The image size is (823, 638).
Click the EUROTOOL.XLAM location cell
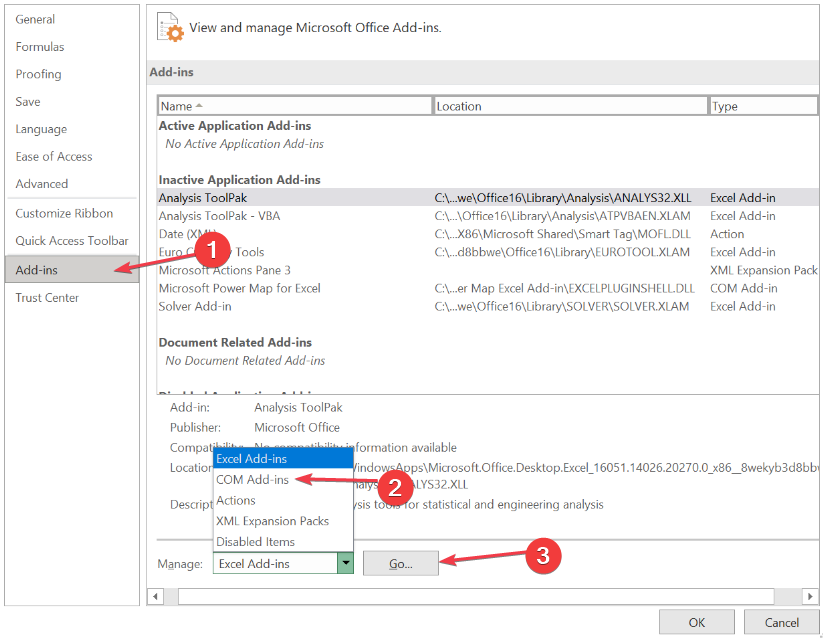[562, 252]
